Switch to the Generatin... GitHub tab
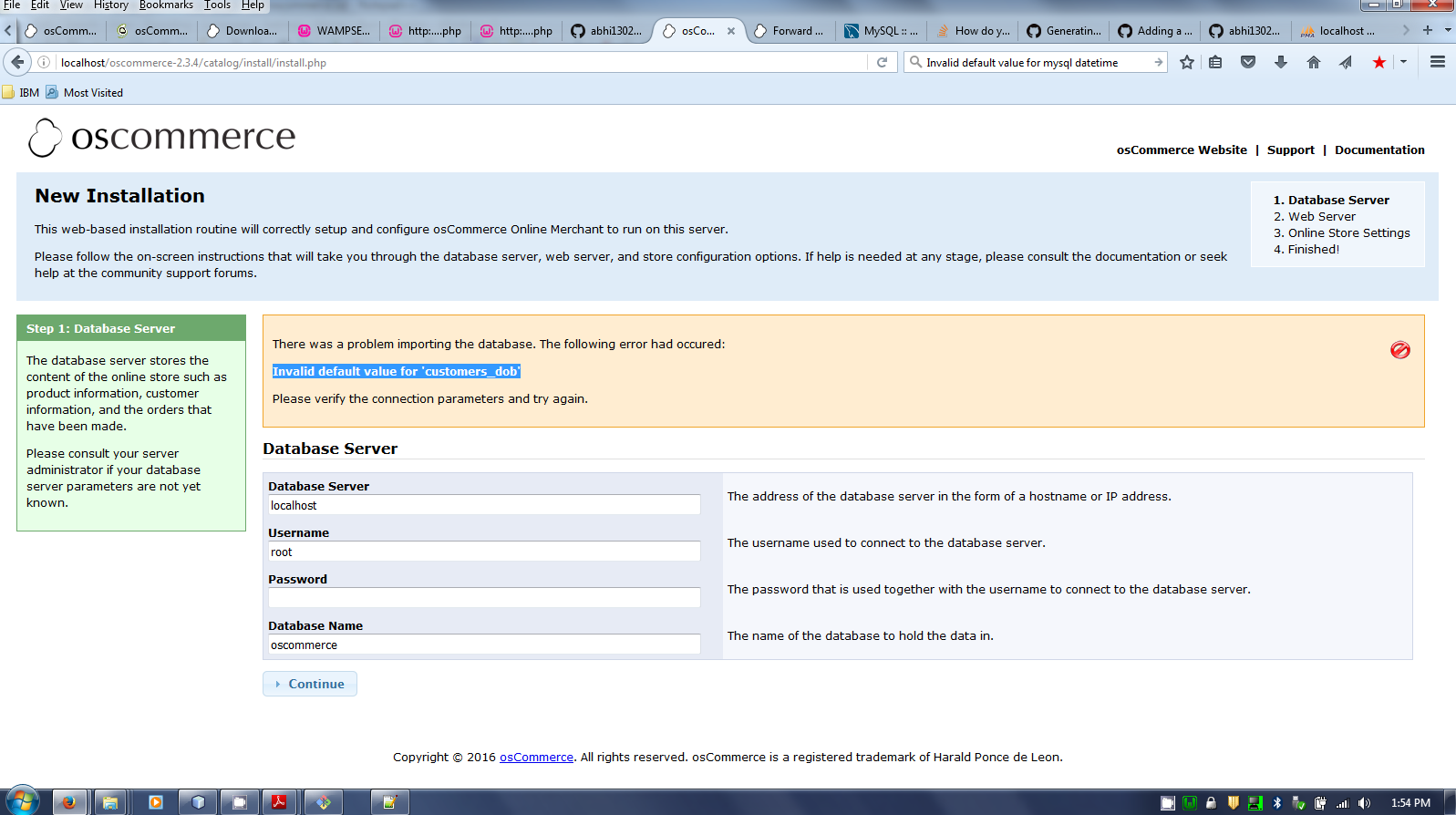This screenshot has height=815, width=1456. pos(1063,31)
